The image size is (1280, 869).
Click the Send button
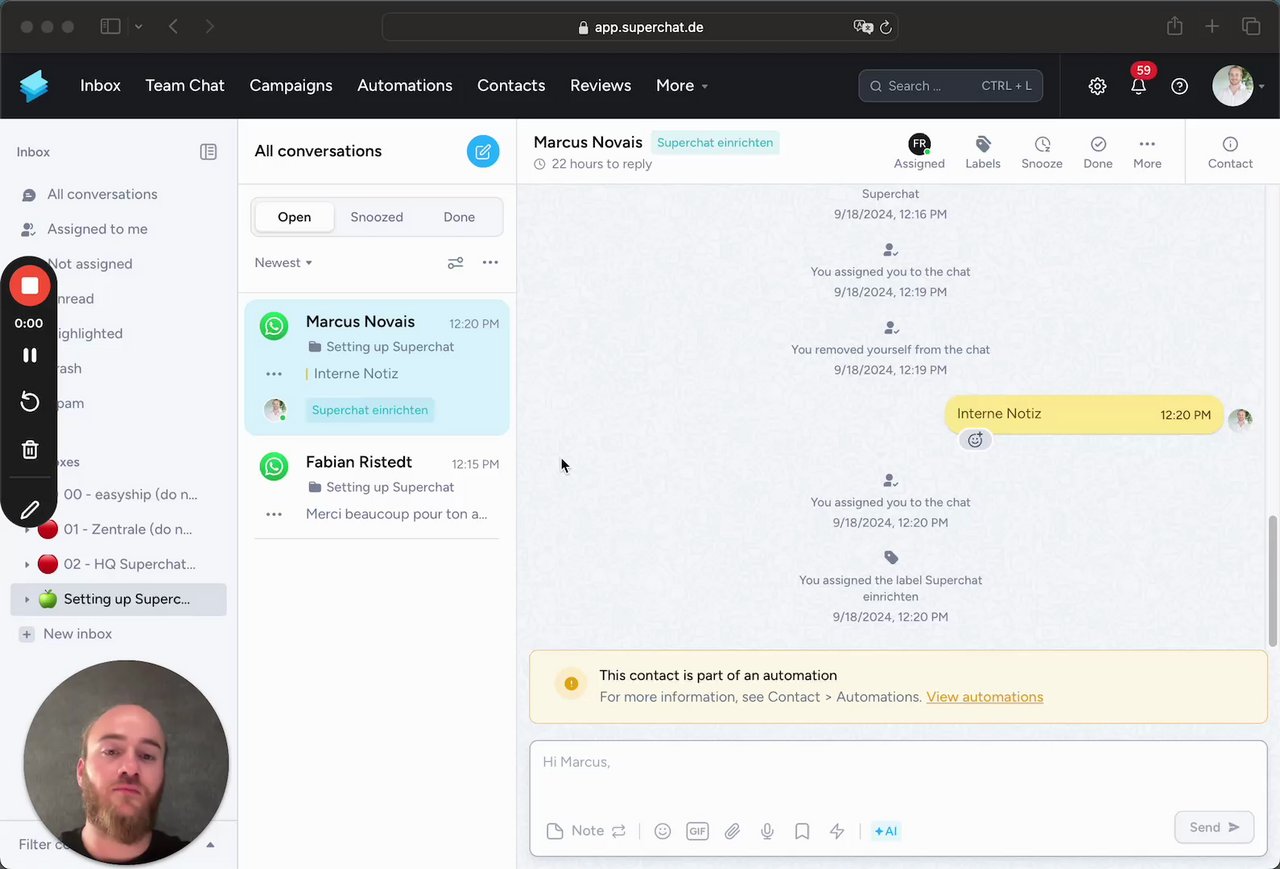click(1214, 827)
